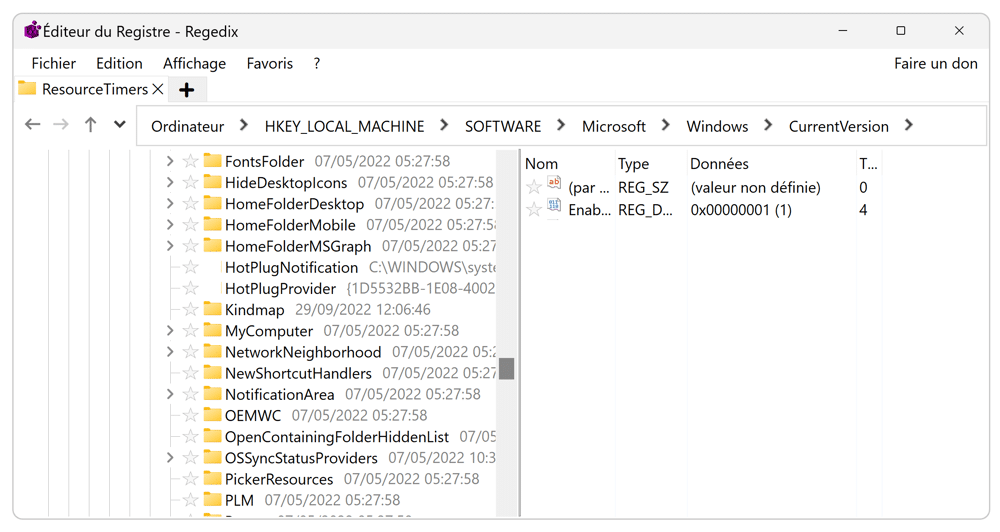The image size is (1000, 532).
Task: Open the Affichage menu
Action: tap(195, 63)
